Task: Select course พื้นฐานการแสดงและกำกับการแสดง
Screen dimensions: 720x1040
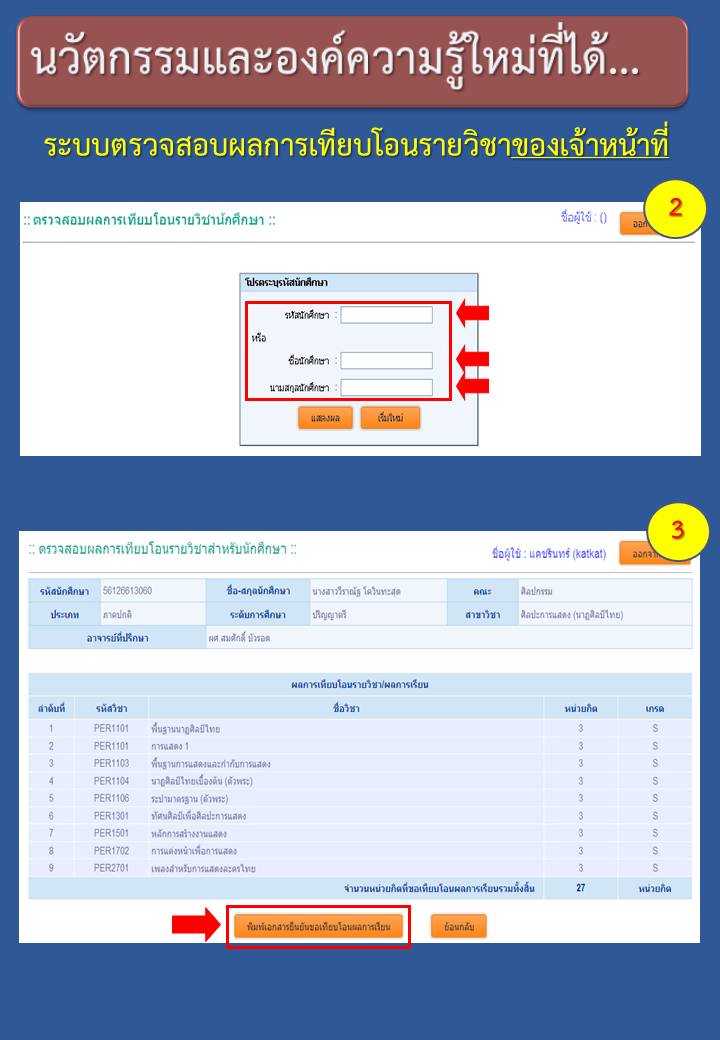Action: [211, 763]
